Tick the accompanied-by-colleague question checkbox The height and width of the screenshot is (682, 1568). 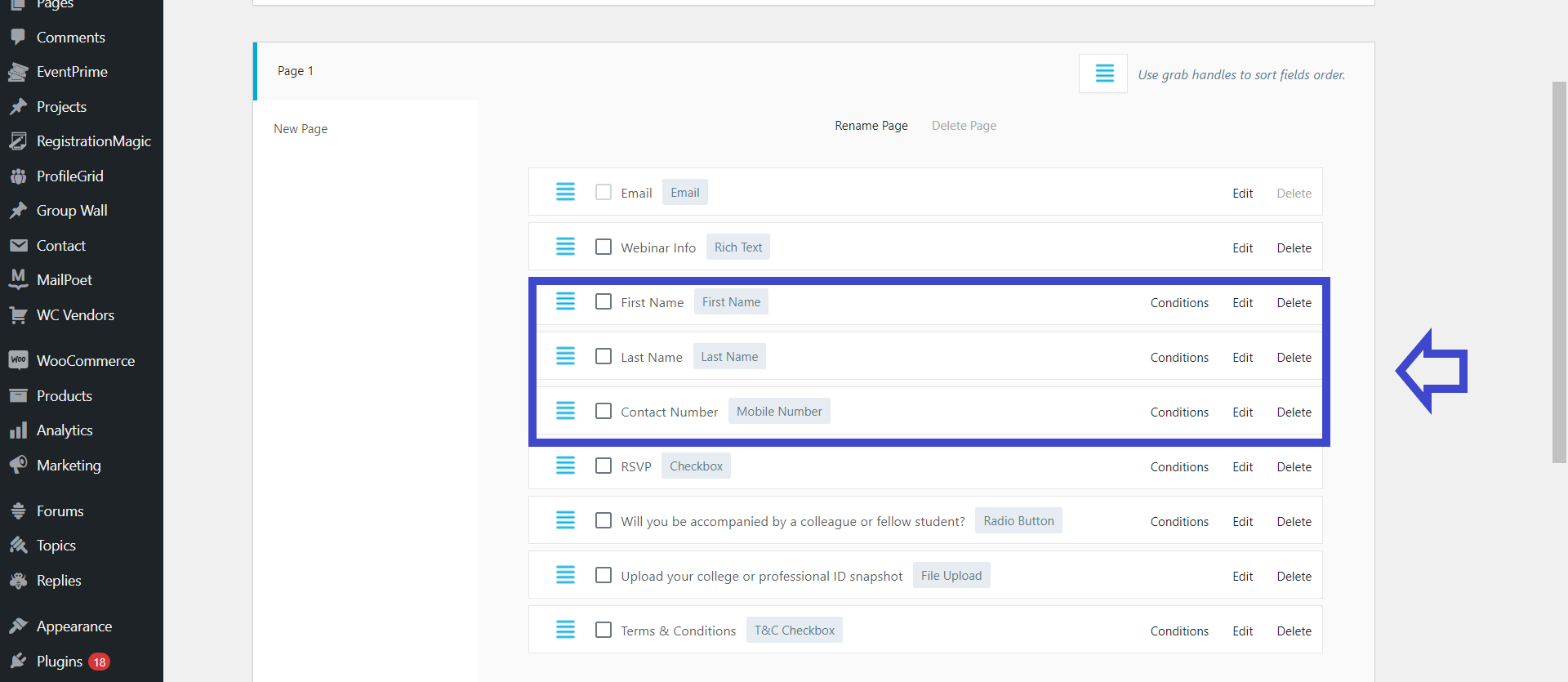[x=604, y=520]
